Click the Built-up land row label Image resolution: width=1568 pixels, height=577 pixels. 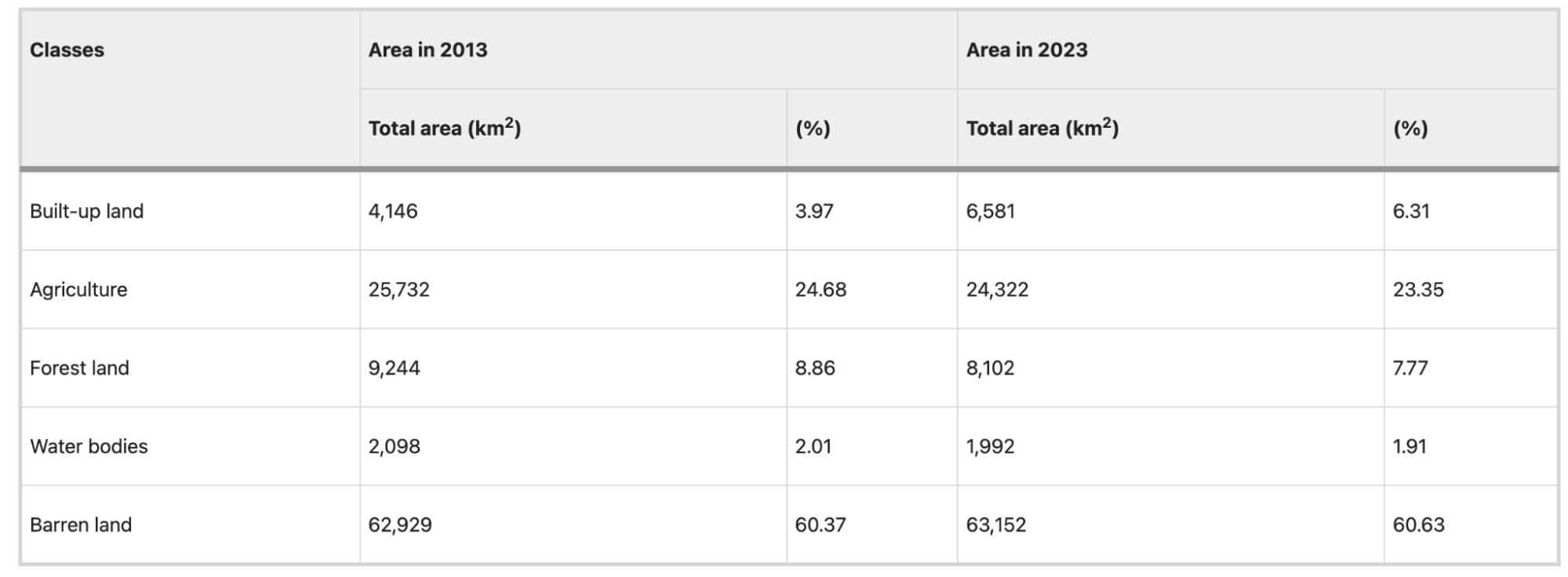tap(86, 212)
